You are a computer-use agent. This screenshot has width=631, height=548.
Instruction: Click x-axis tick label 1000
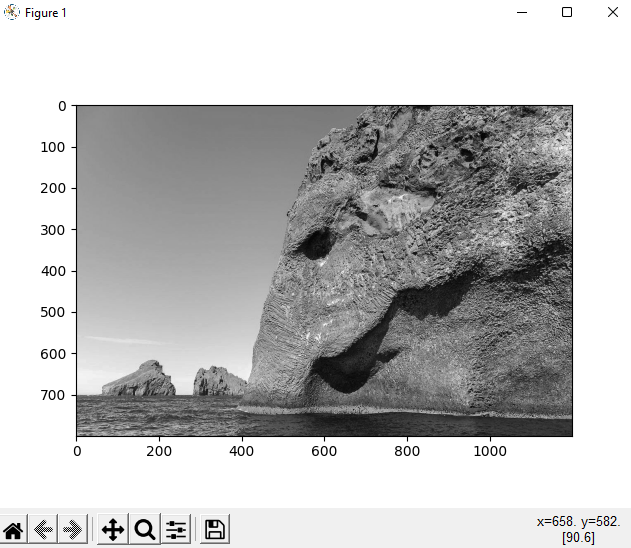point(490,451)
